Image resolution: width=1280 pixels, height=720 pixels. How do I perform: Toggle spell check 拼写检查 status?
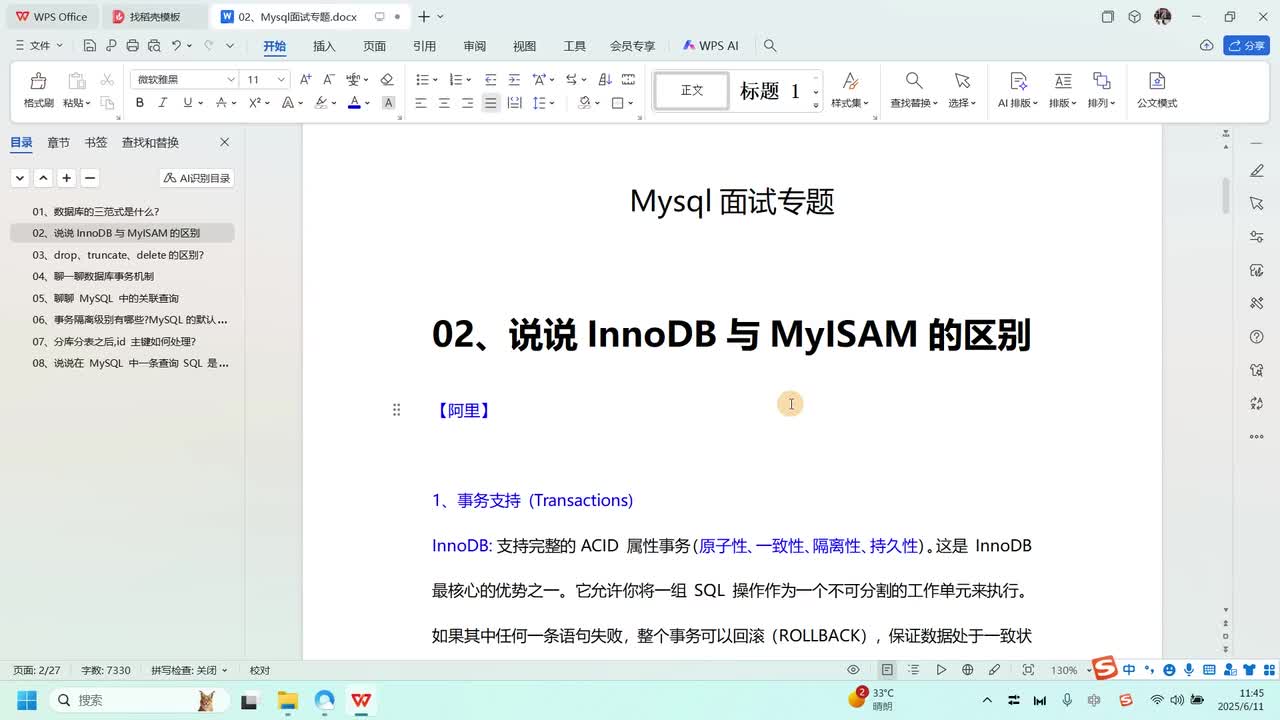click(x=189, y=670)
